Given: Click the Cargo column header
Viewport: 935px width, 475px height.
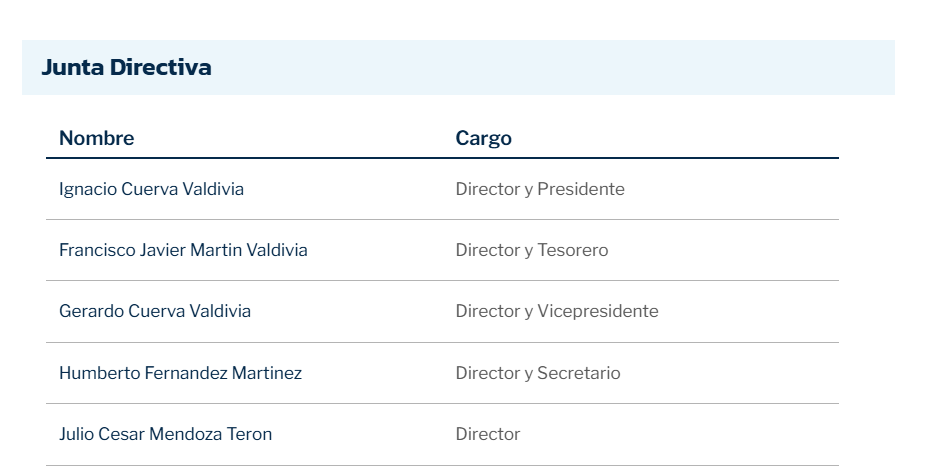Looking at the screenshot, I should click(484, 138).
